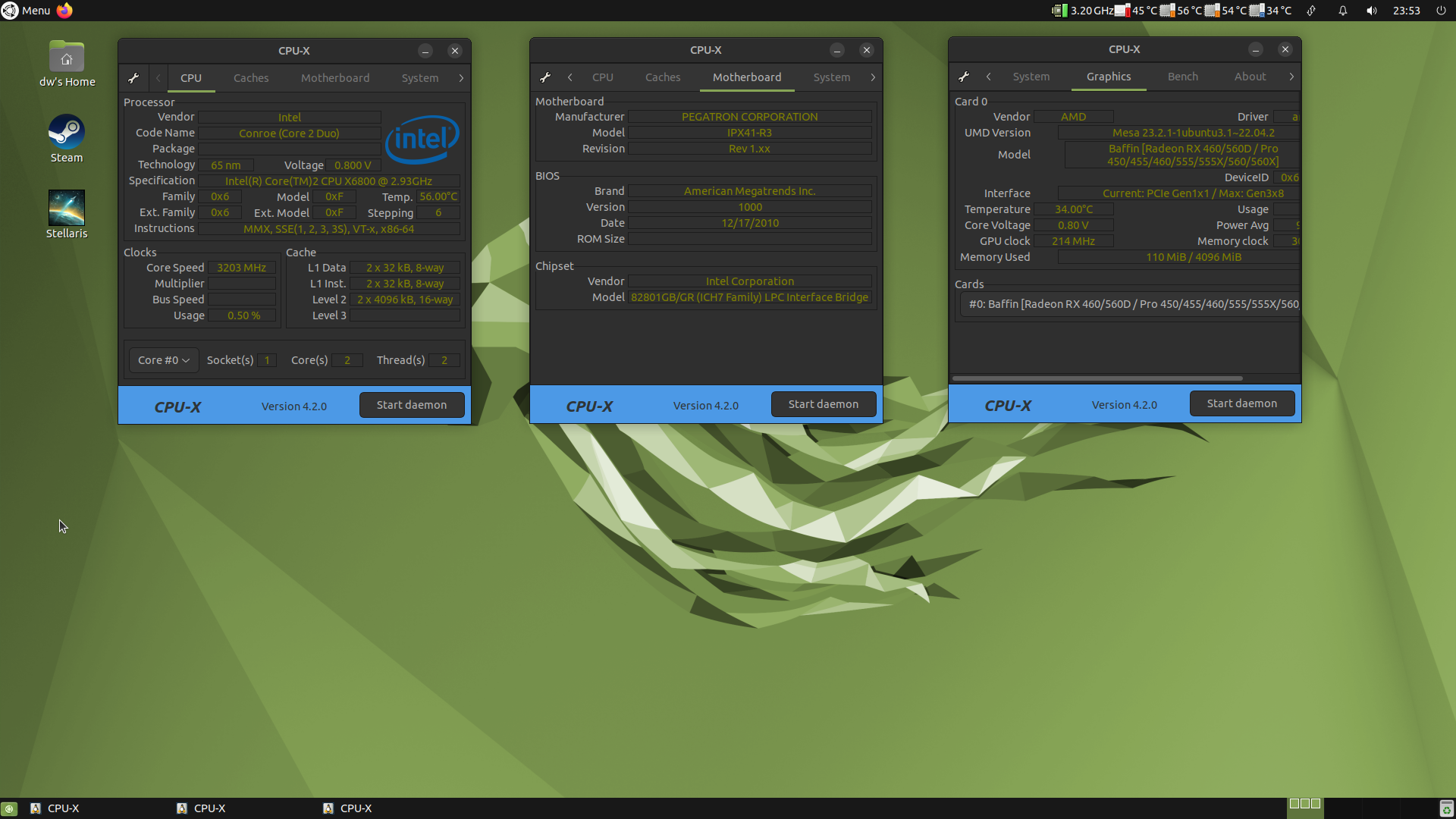This screenshot has height=819, width=1456.
Task: Open settings wrench in CPU tab window
Action: coord(133,78)
